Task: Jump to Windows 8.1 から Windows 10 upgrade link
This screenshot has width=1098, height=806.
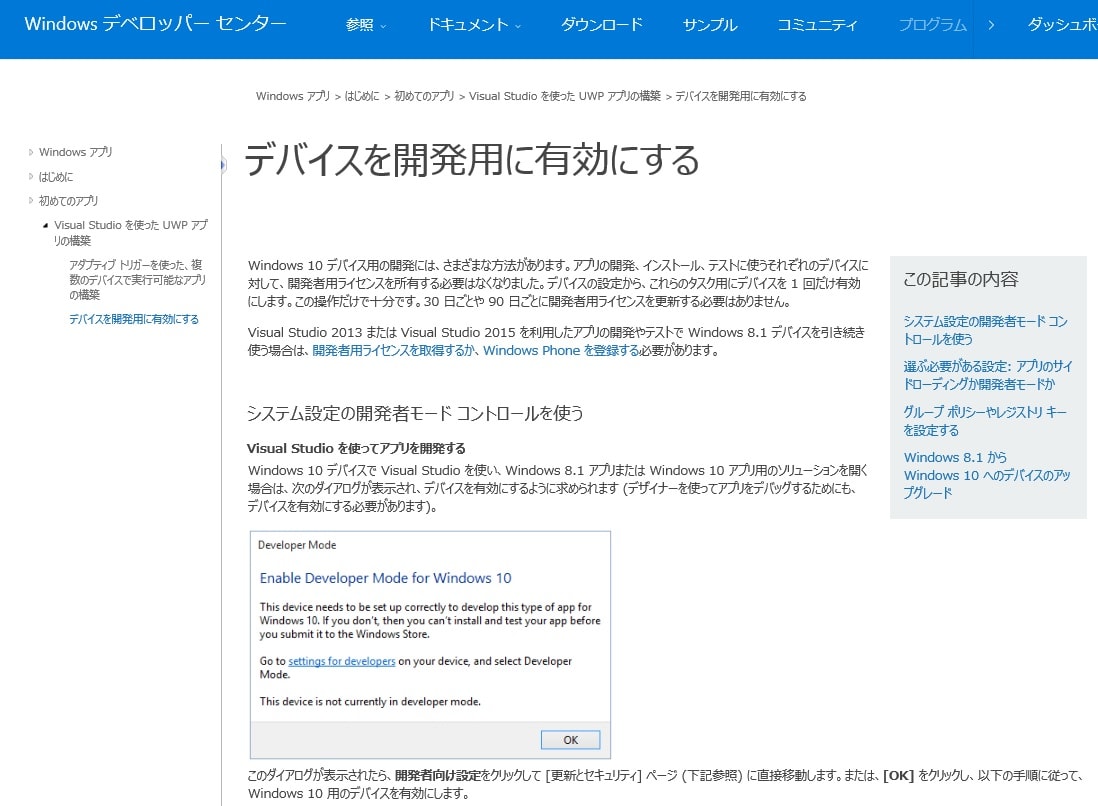Action: (987, 475)
